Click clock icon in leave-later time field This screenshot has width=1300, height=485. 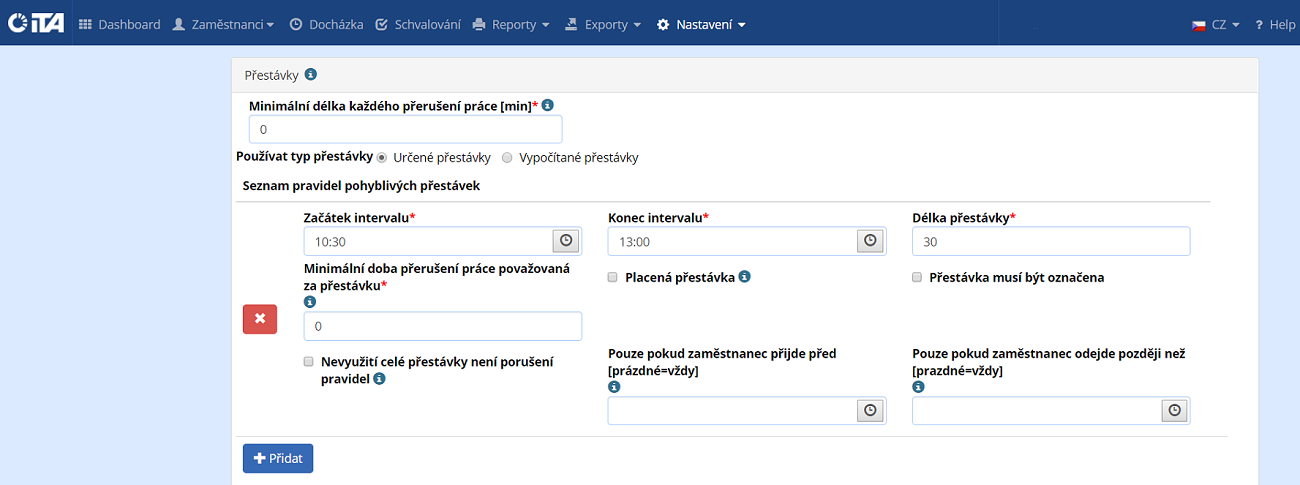coord(1174,410)
